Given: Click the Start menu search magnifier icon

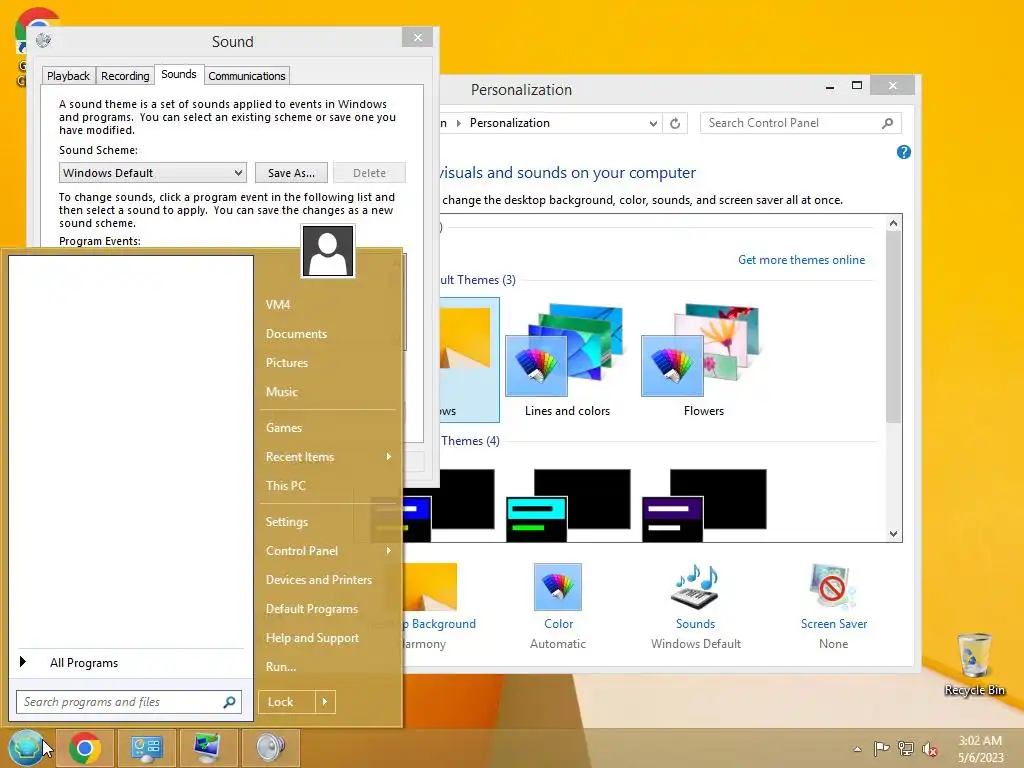Looking at the screenshot, I should pyautogui.click(x=229, y=702).
